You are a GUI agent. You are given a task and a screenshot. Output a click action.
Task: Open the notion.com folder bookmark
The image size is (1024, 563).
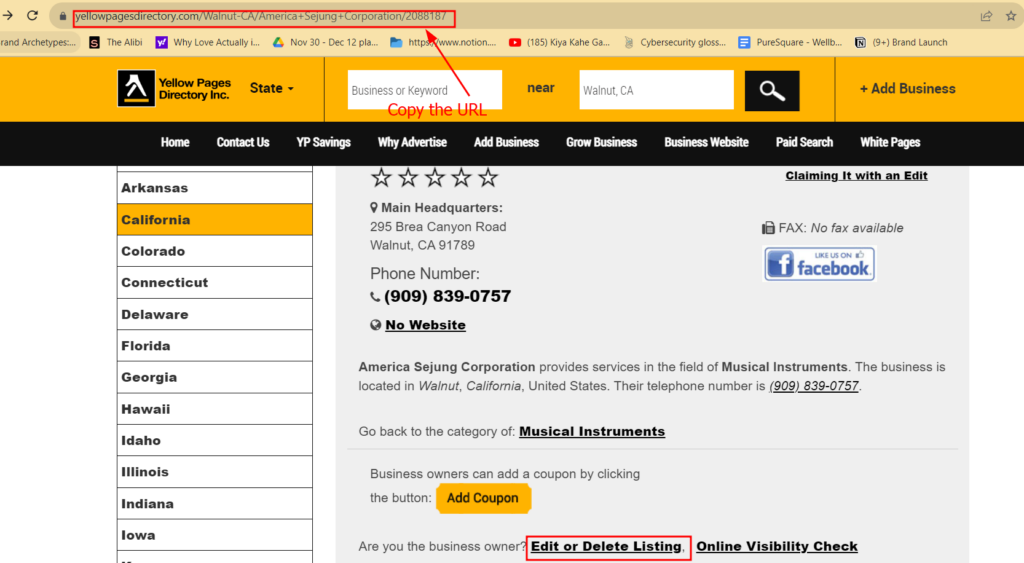(x=443, y=42)
